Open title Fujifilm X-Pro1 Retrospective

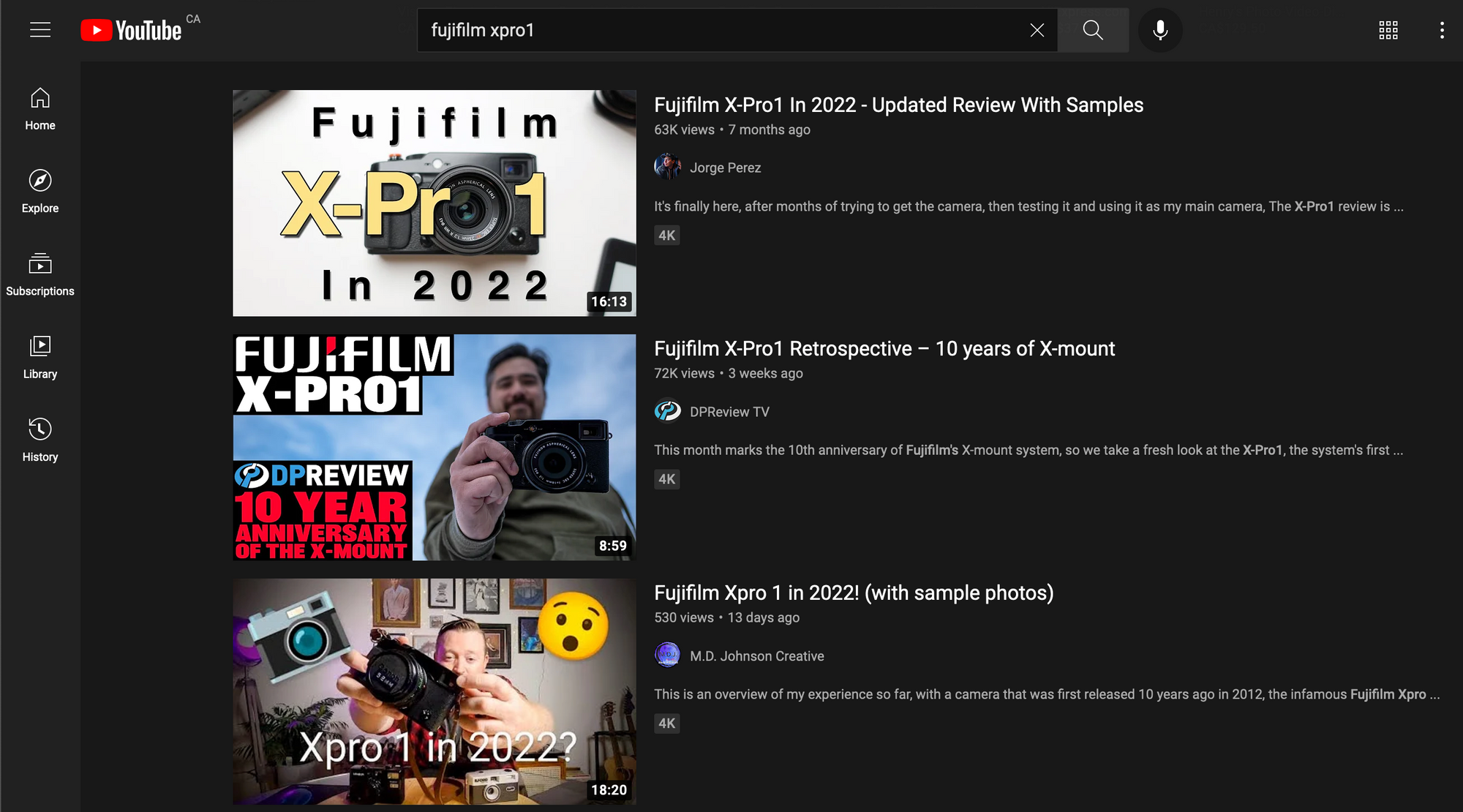(884, 349)
